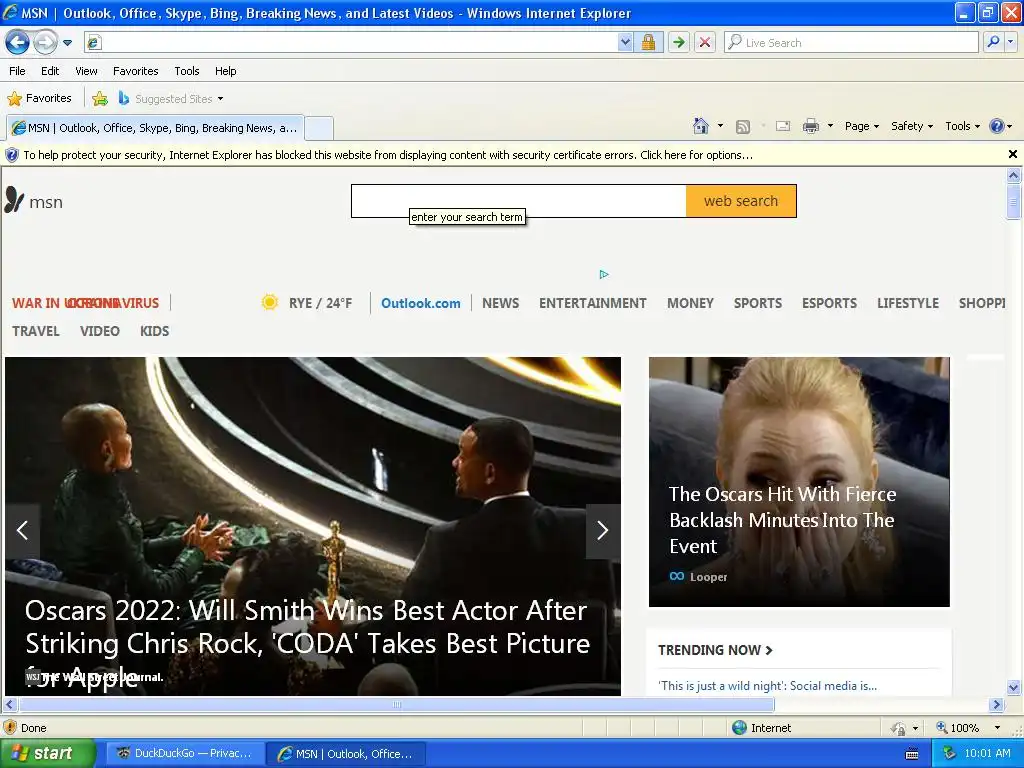Screen dimensions: 1024x768
Task: Open the recent pages dropdown beside Forward
Action: click(67, 43)
